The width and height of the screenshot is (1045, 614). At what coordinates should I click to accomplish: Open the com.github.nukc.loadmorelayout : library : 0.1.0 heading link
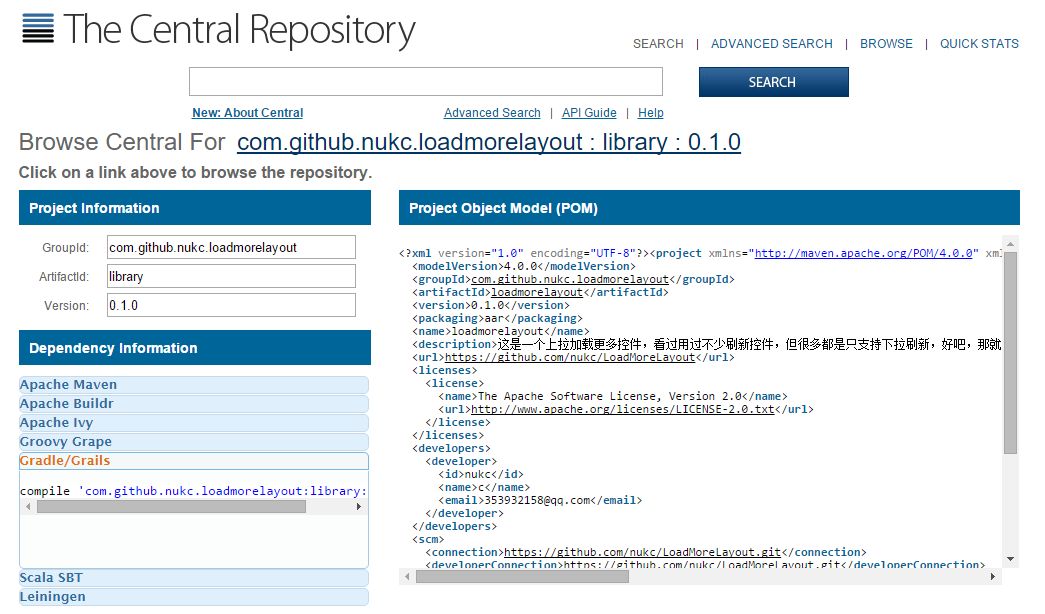[x=489, y=142]
